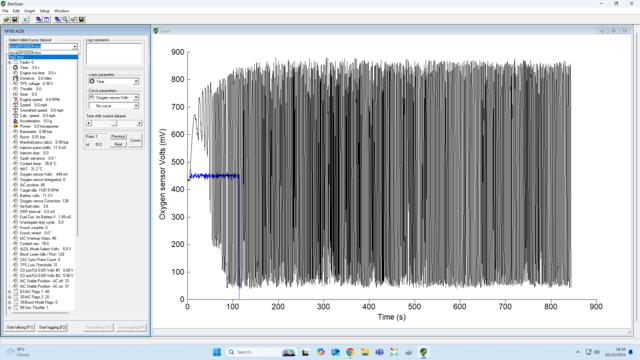Click Start logging (F2) button
The image size is (640, 360).
point(52,327)
